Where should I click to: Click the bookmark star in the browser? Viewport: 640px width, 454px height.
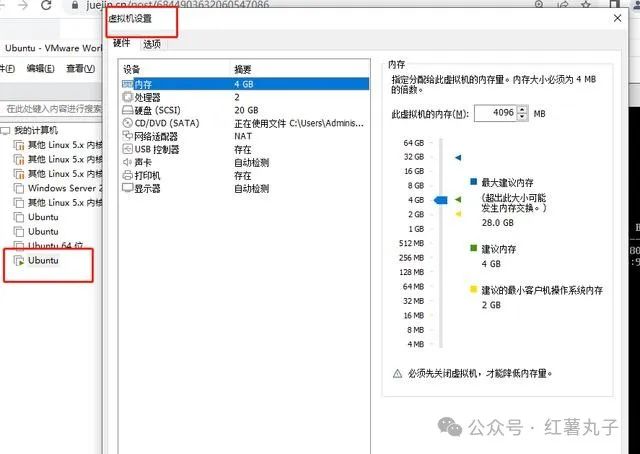586,4
